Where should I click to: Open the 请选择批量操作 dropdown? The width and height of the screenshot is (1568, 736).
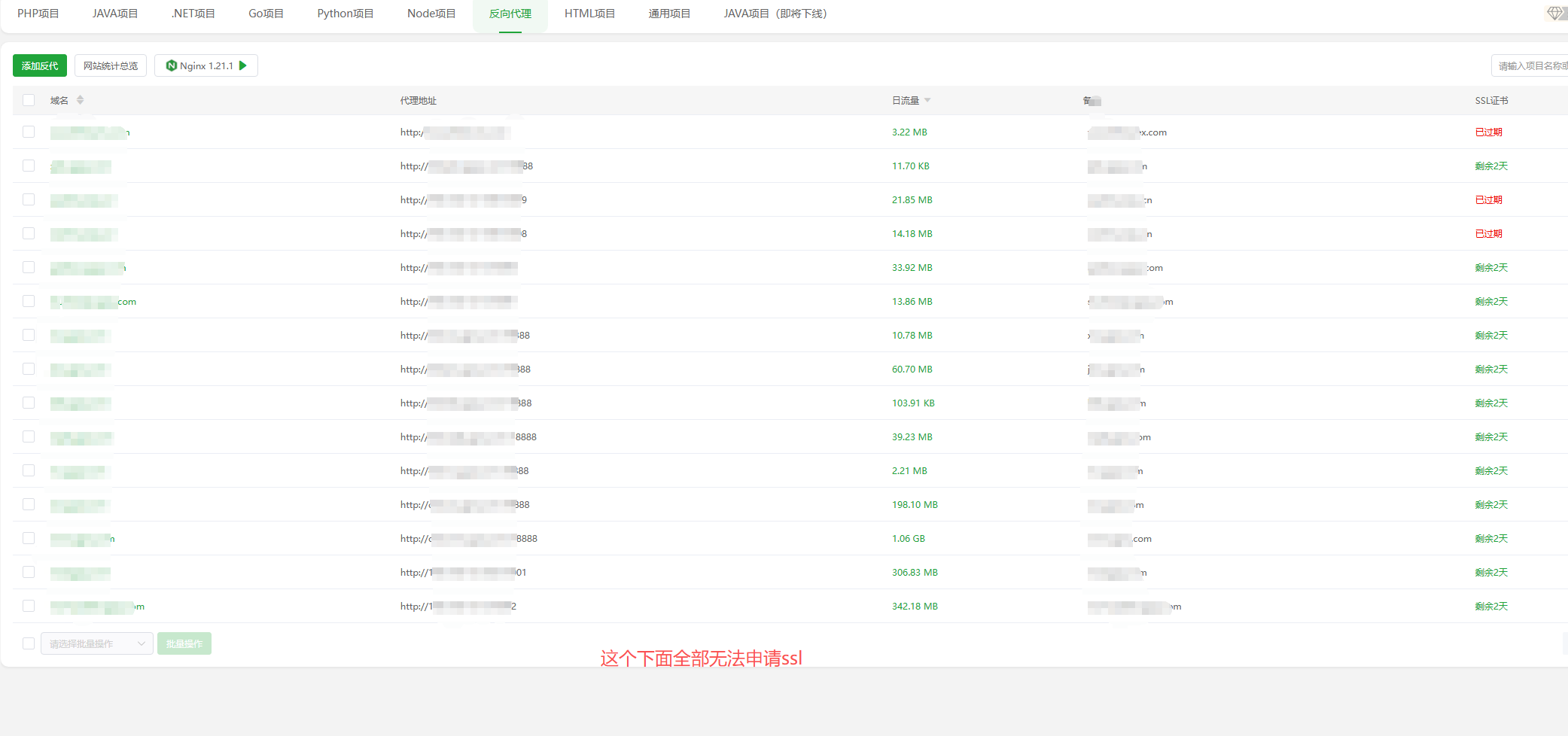pyautogui.click(x=96, y=643)
